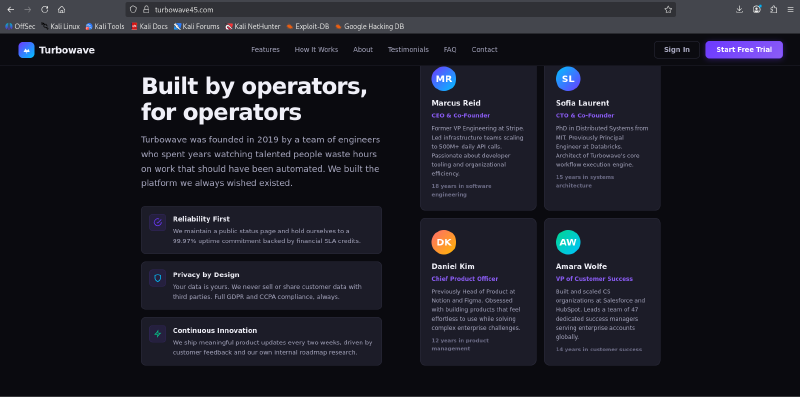Open the OffSec bookmark
The height and width of the screenshot is (397, 800).
pyautogui.click(x=20, y=26)
